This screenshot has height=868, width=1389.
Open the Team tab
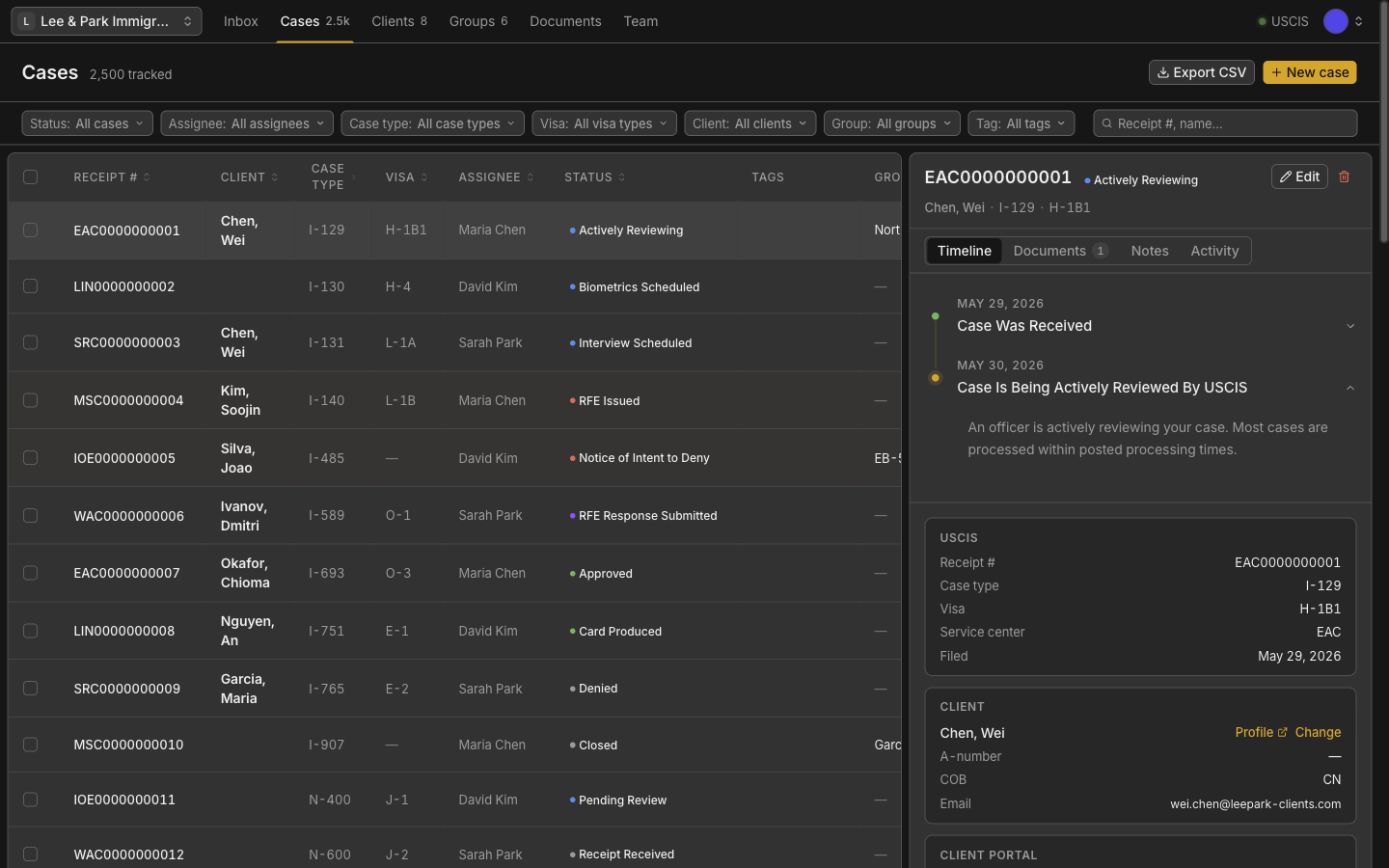click(x=640, y=21)
